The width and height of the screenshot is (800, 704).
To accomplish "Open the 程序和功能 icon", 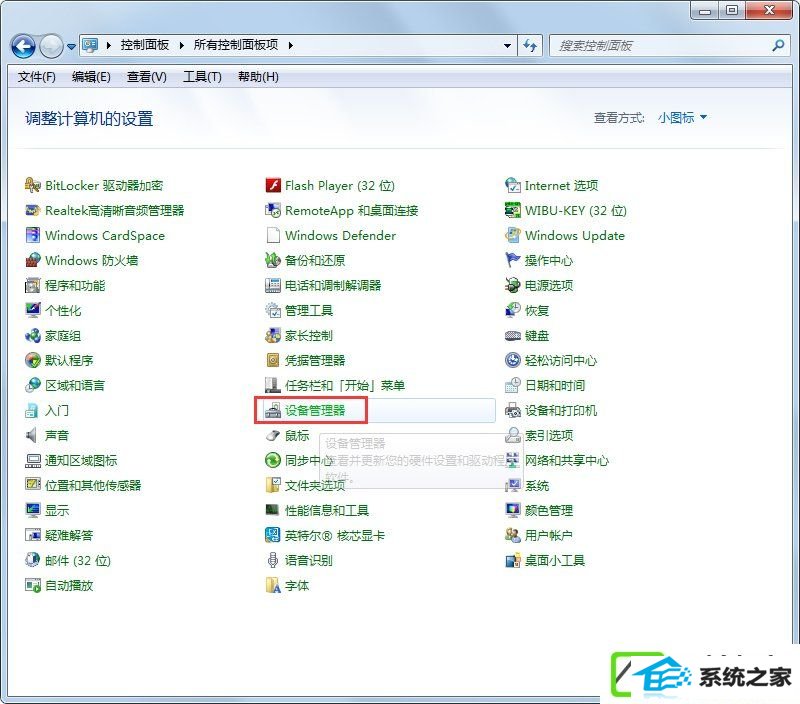I will pyautogui.click(x=33, y=285).
